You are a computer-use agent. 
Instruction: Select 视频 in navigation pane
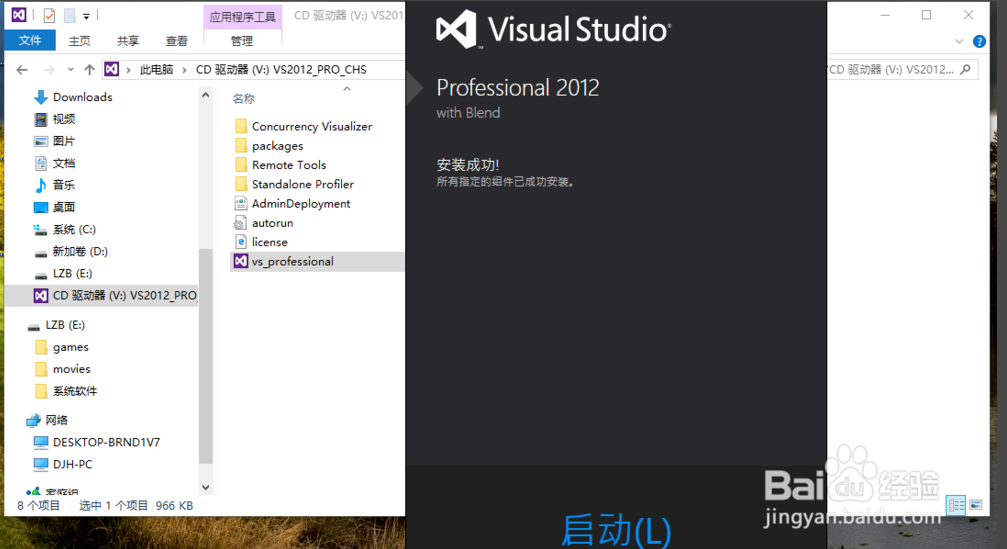click(x=64, y=119)
